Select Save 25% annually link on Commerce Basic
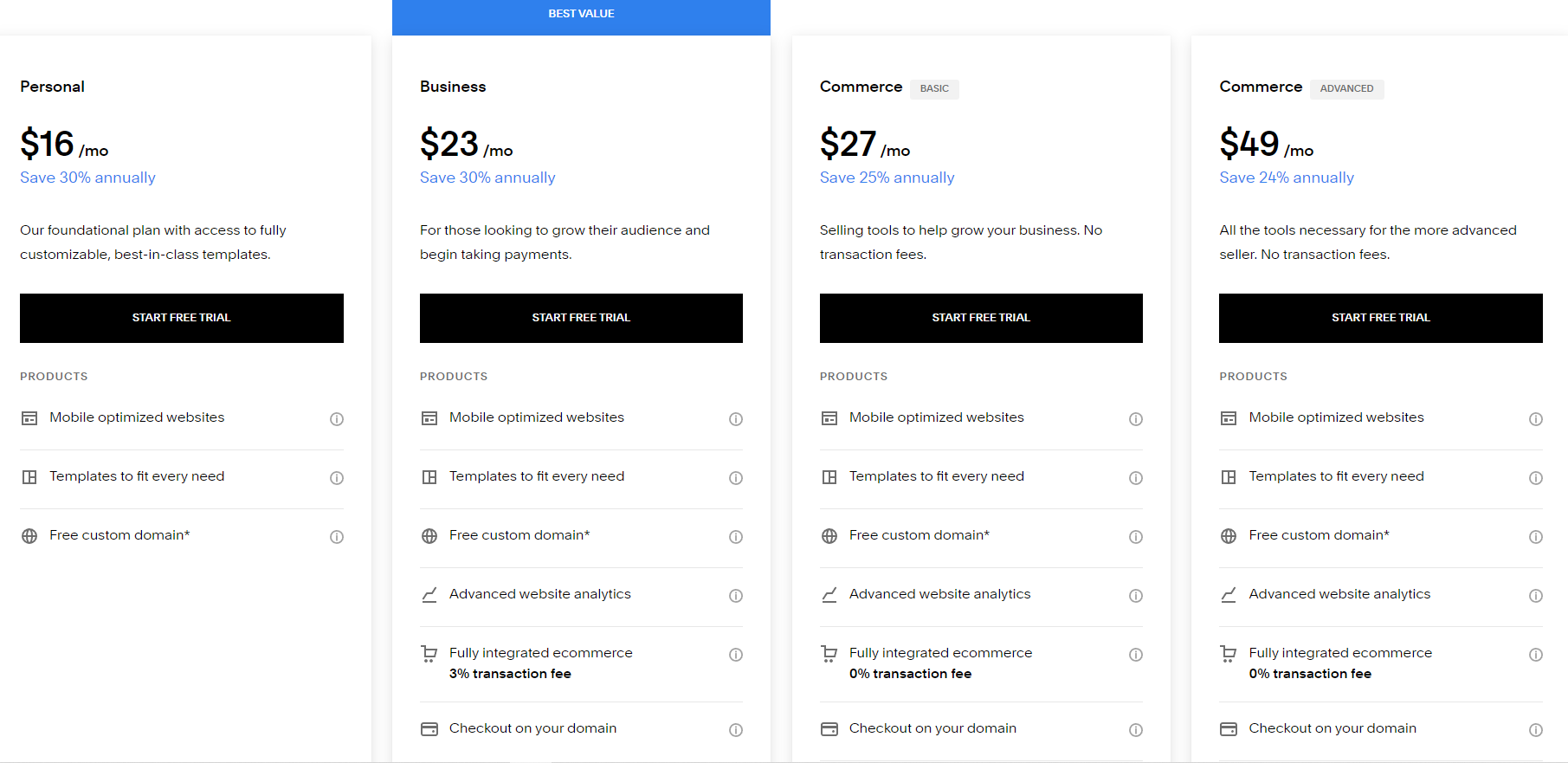 (x=887, y=178)
